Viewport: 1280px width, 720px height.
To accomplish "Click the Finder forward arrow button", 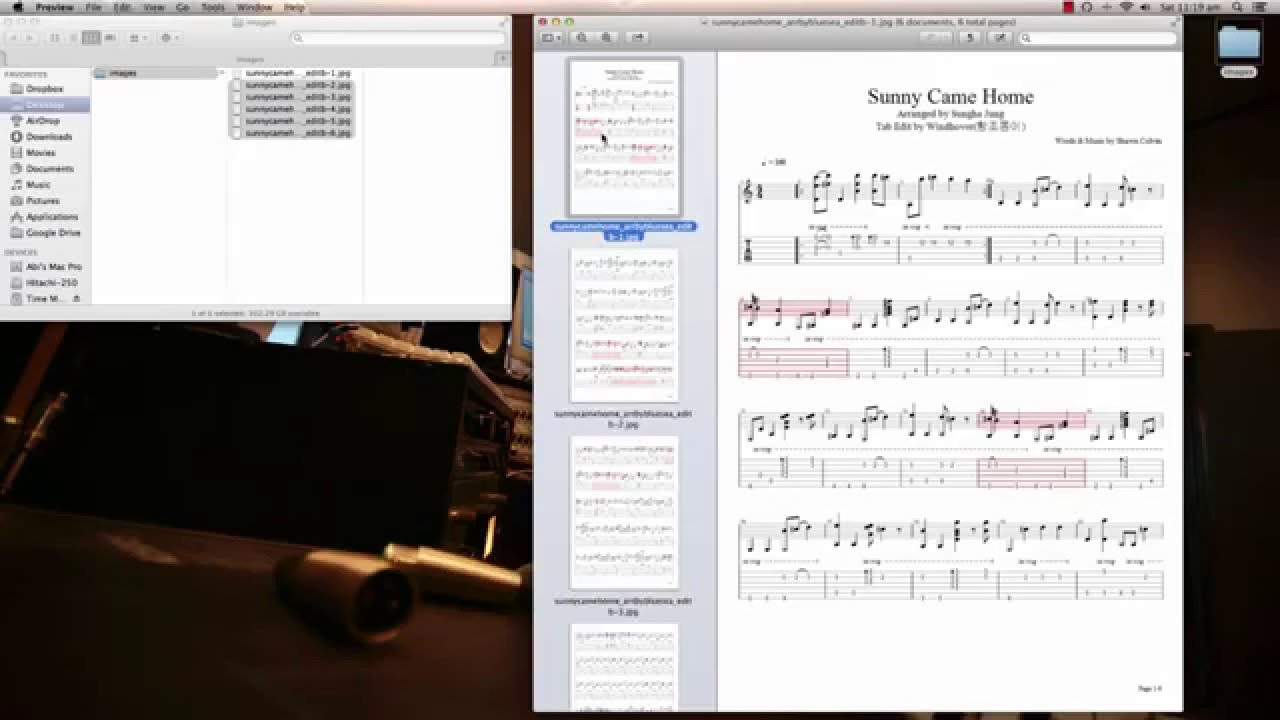I will pos(31,38).
